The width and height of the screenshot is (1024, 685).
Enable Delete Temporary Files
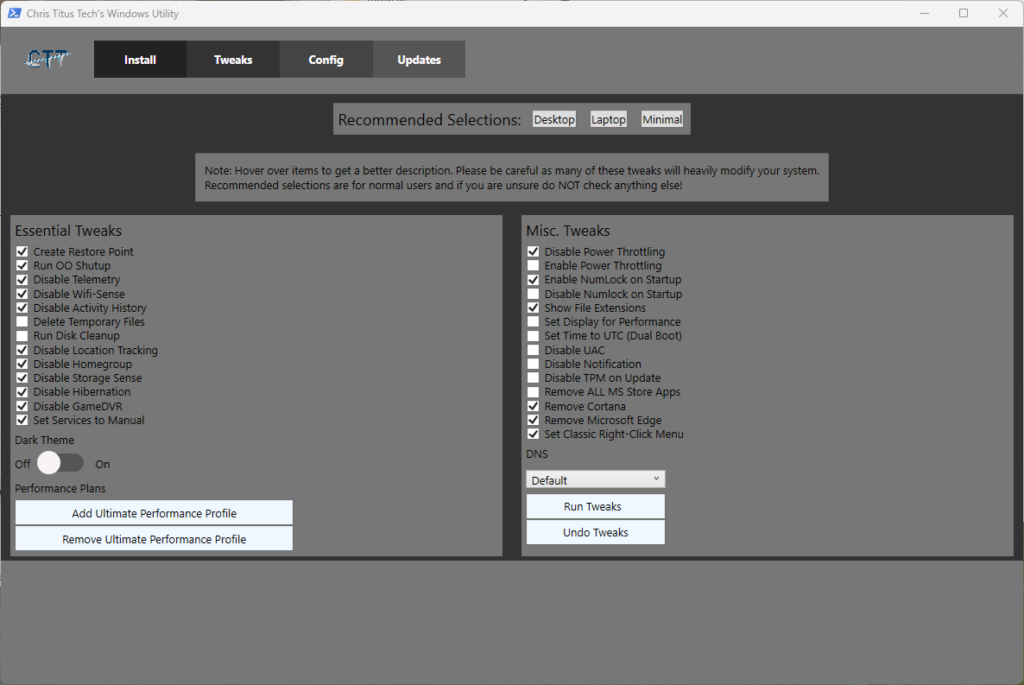tap(22, 321)
